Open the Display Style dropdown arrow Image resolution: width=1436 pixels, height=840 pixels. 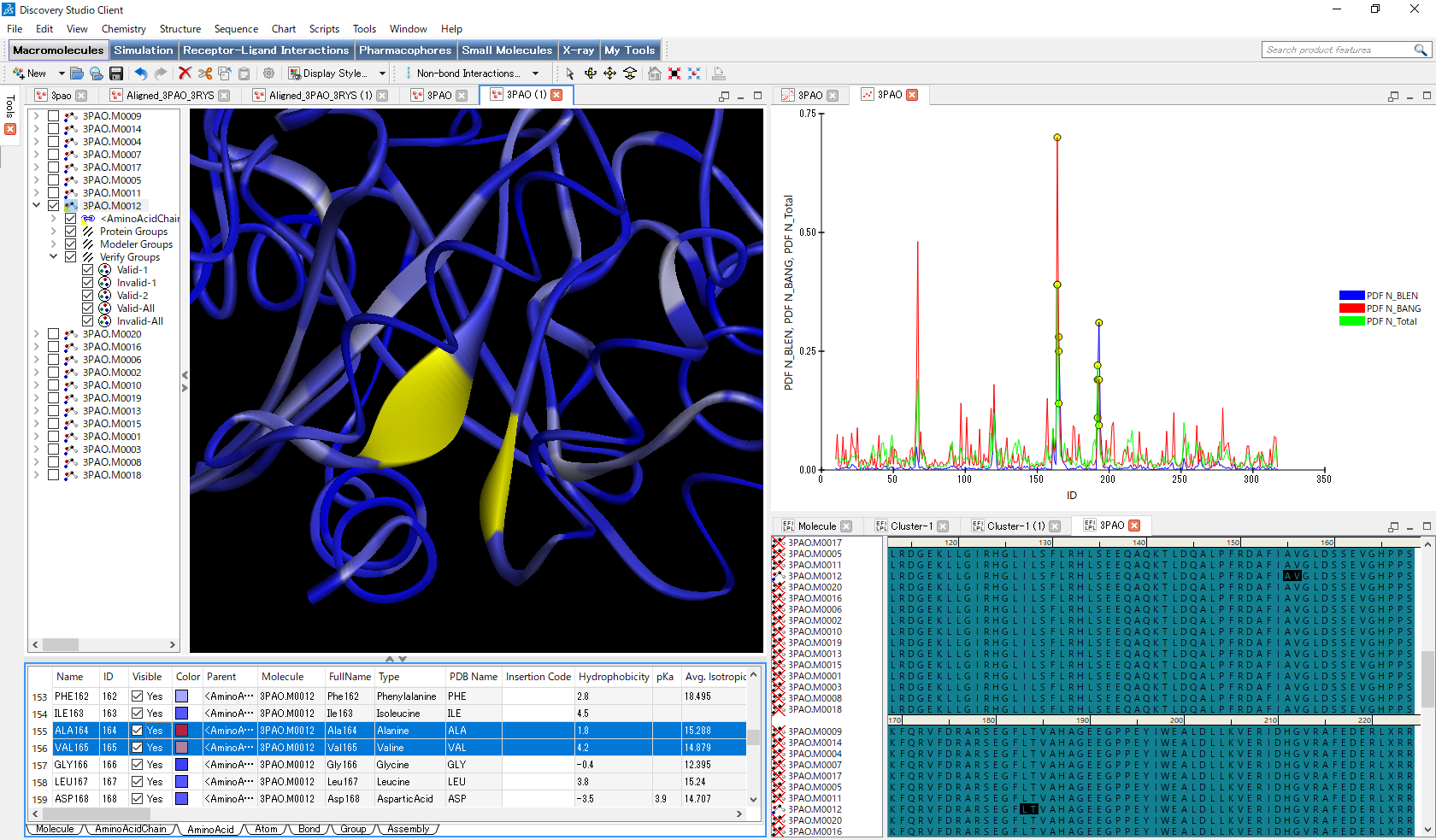(x=383, y=73)
